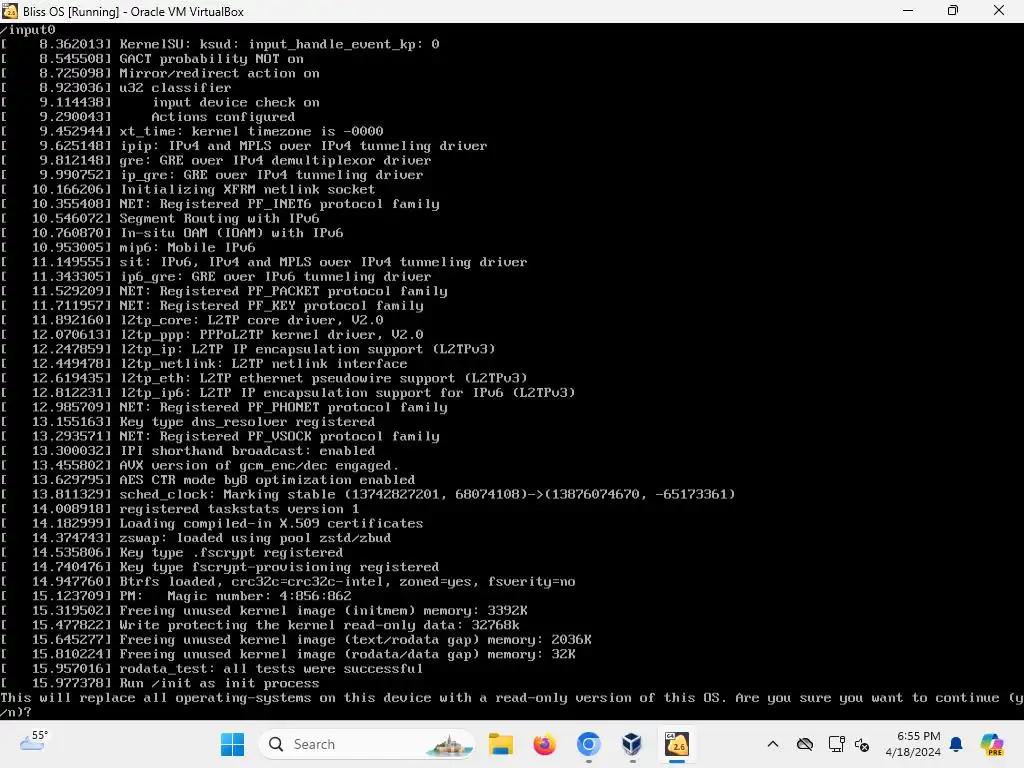Close the Bliss OS VirtualBox window

point(999,11)
